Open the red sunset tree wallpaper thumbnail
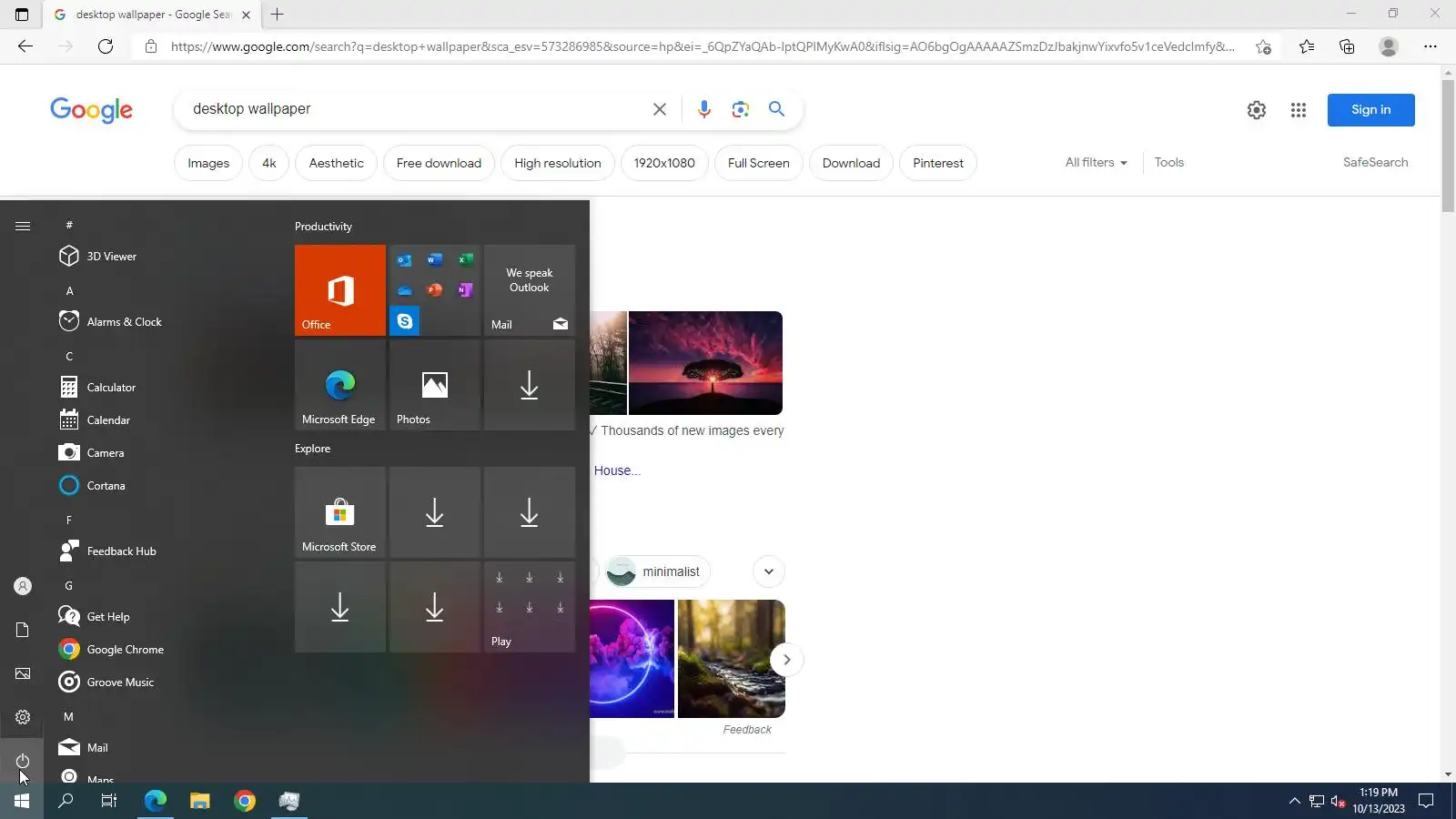Screen dimensions: 1456x819 [705, 363]
